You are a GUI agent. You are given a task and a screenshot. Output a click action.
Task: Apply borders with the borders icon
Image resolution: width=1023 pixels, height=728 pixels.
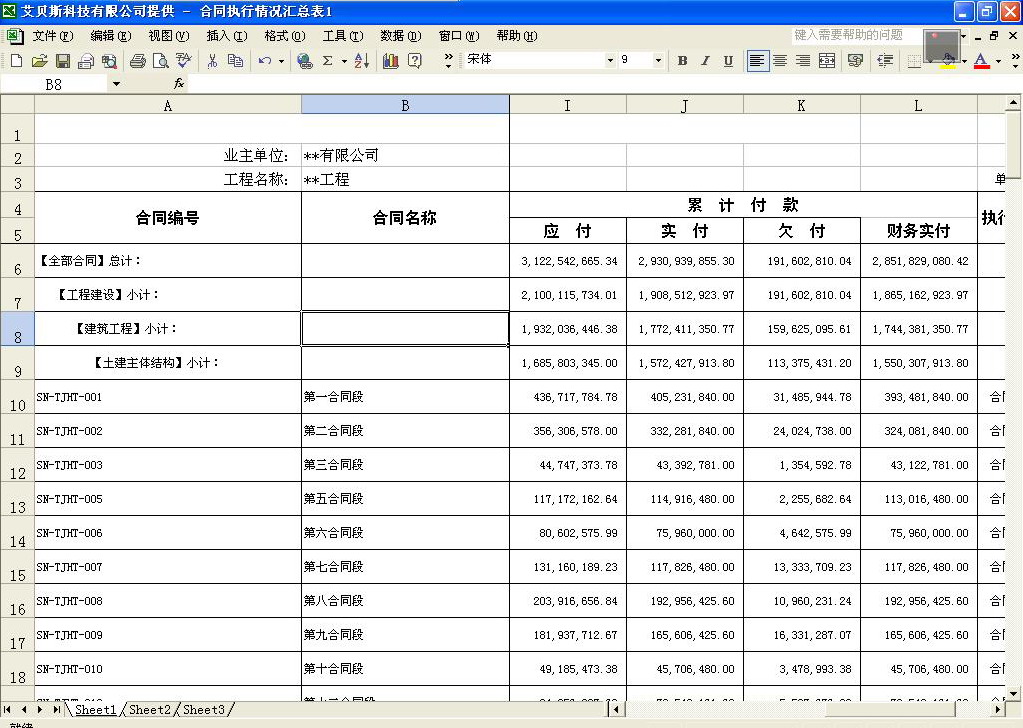tap(914, 61)
